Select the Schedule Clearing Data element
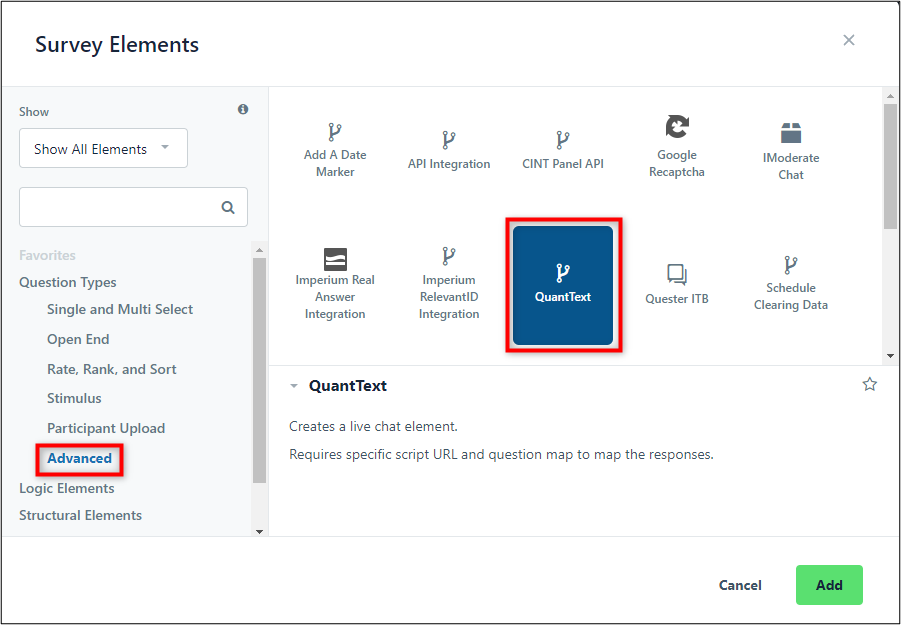The image size is (901, 625). [x=791, y=285]
